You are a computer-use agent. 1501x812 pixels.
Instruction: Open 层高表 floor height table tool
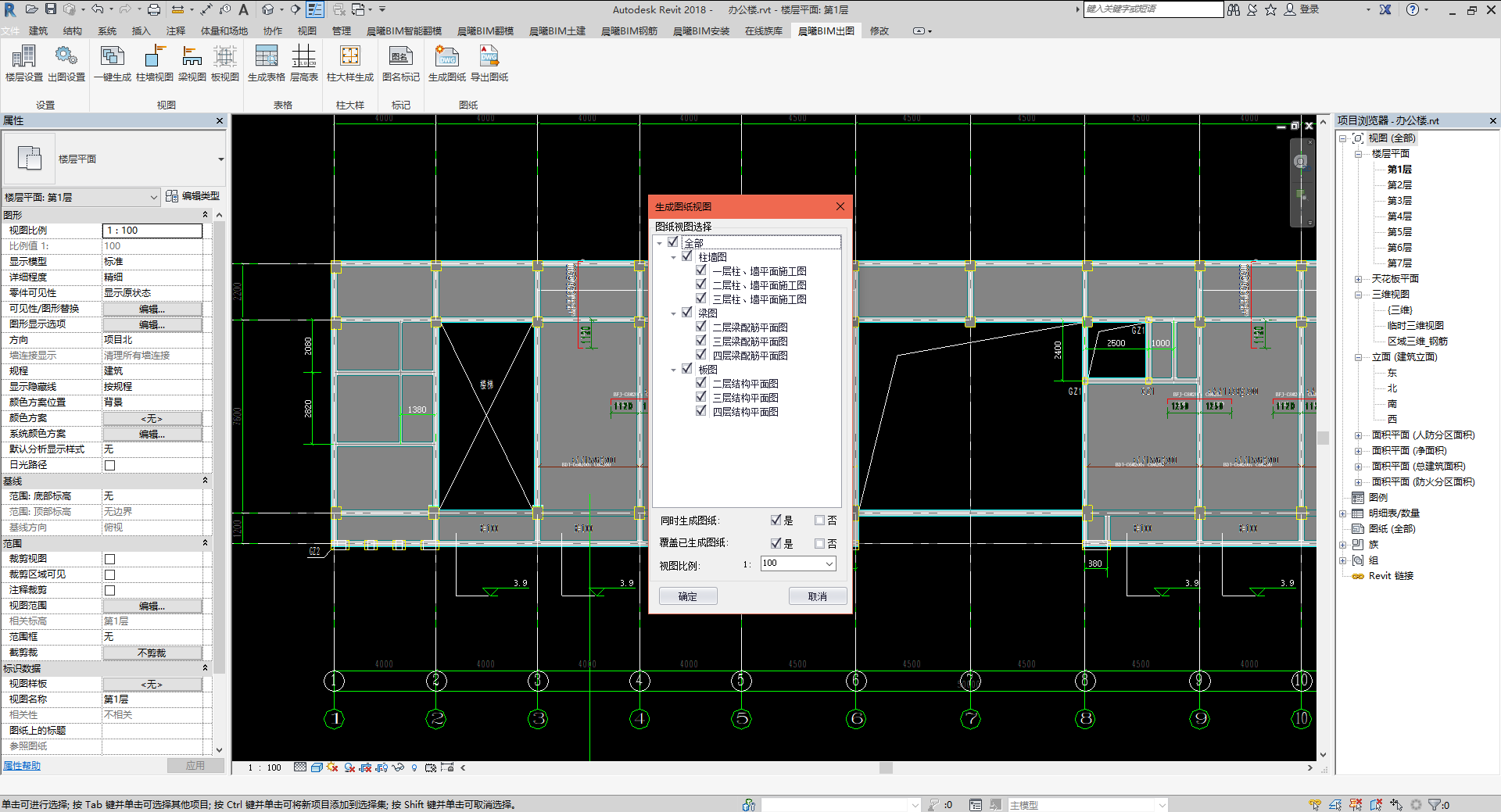[x=304, y=63]
